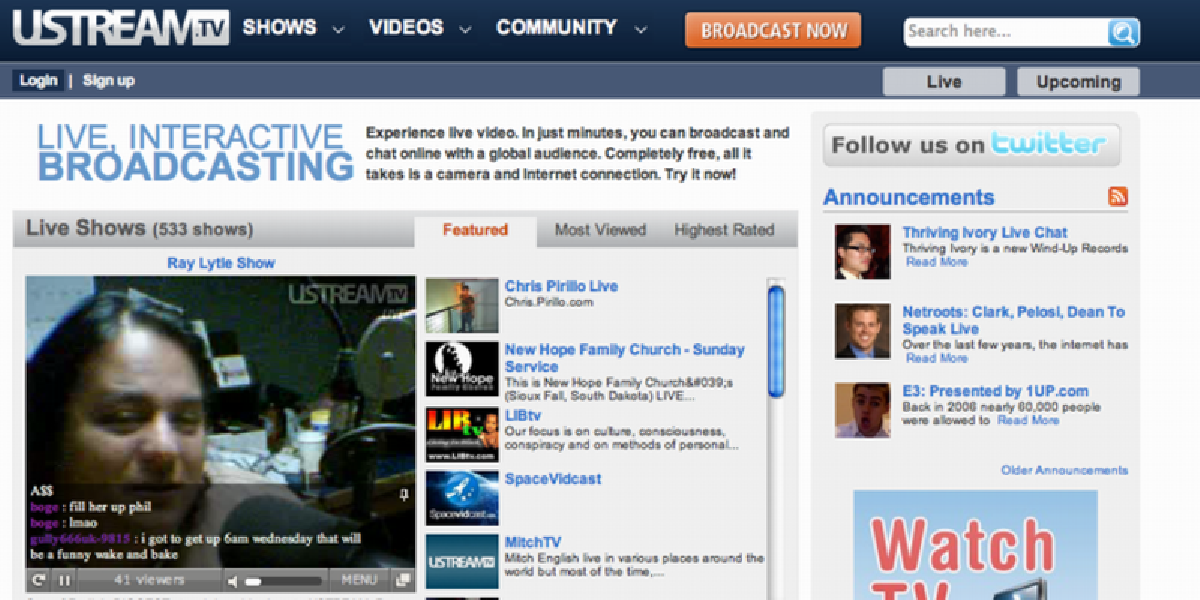Image resolution: width=1200 pixels, height=600 pixels.
Task: Open the player MENU button
Action: pyautogui.click(x=359, y=580)
